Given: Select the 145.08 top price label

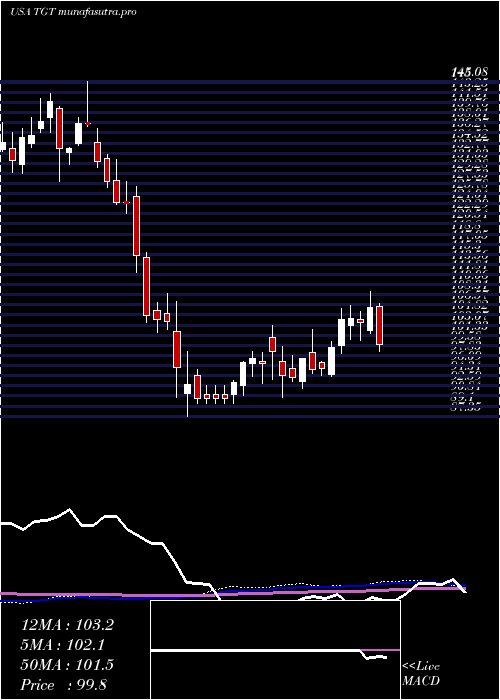Looking at the screenshot, I should [470, 71].
